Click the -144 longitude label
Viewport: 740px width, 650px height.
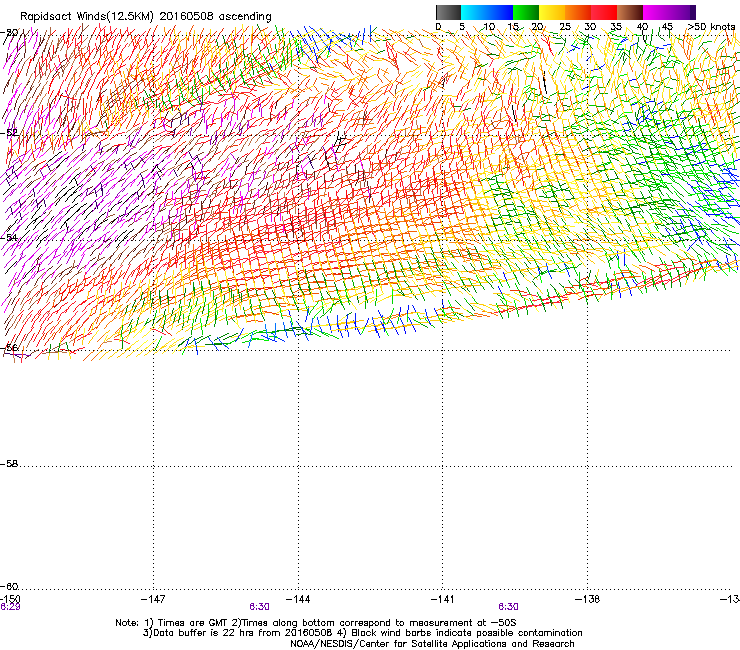[x=298, y=599]
